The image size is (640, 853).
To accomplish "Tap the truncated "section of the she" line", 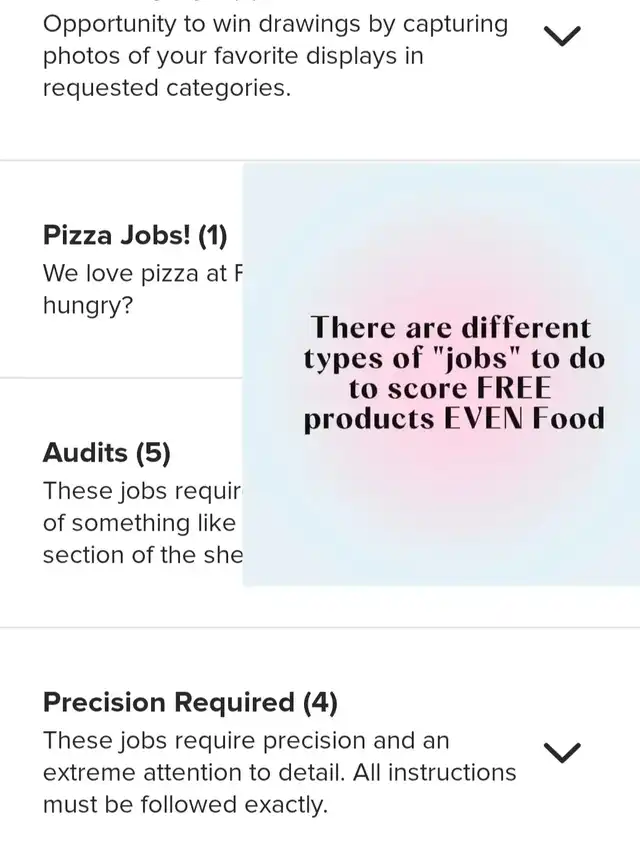I will pos(142,555).
